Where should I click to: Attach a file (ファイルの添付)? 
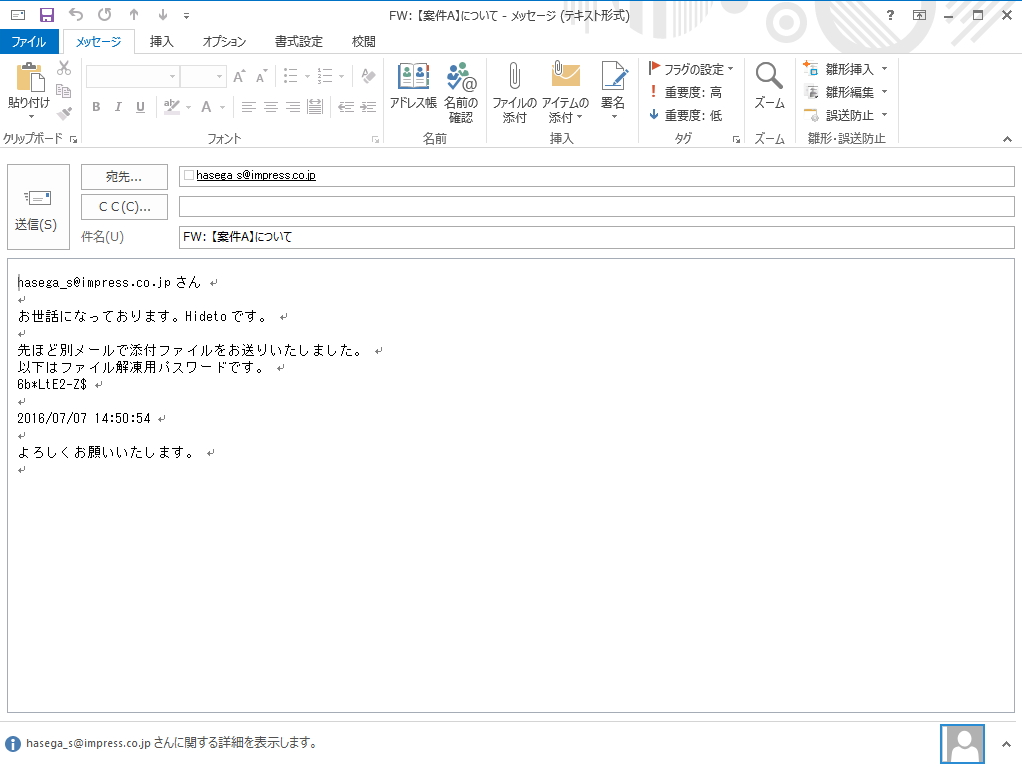pyautogui.click(x=513, y=90)
